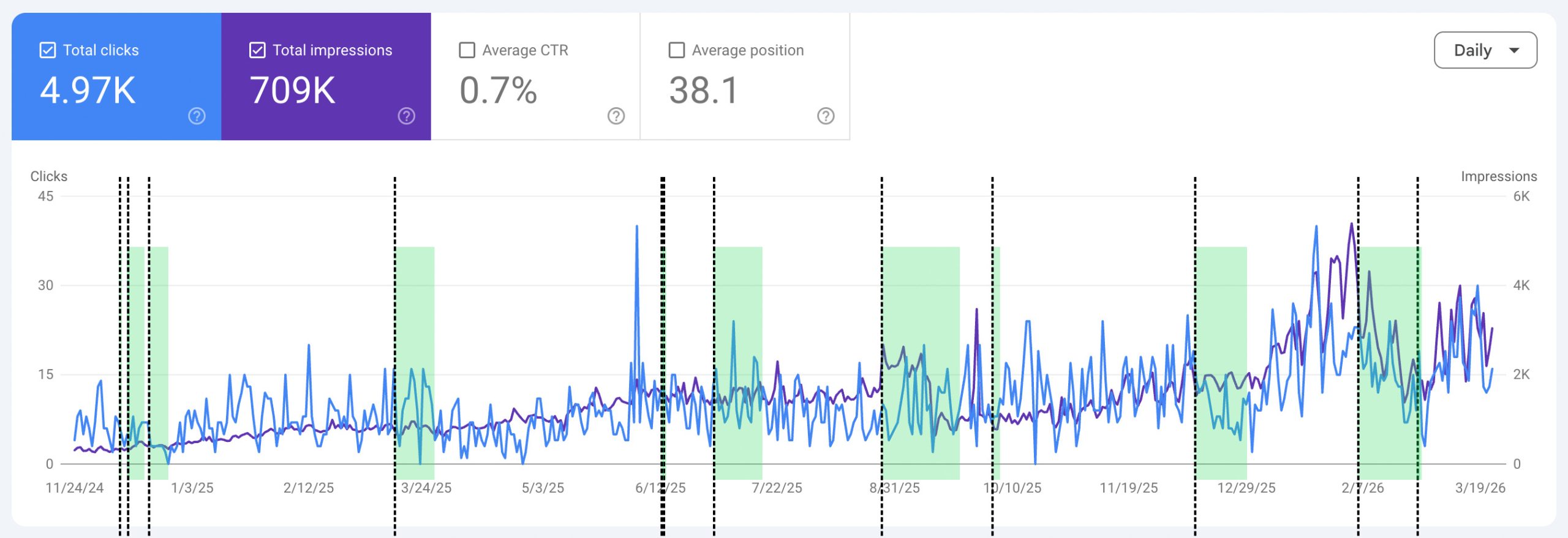Click the 6K impressions axis value
Viewport: 1568px width, 538px height.
(x=1521, y=196)
